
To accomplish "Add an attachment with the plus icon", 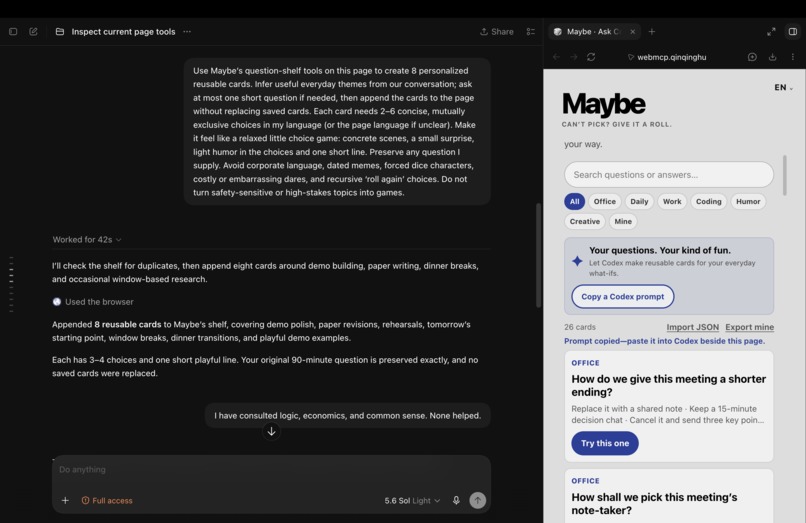I will pyautogui.click(x=65, y=500).
